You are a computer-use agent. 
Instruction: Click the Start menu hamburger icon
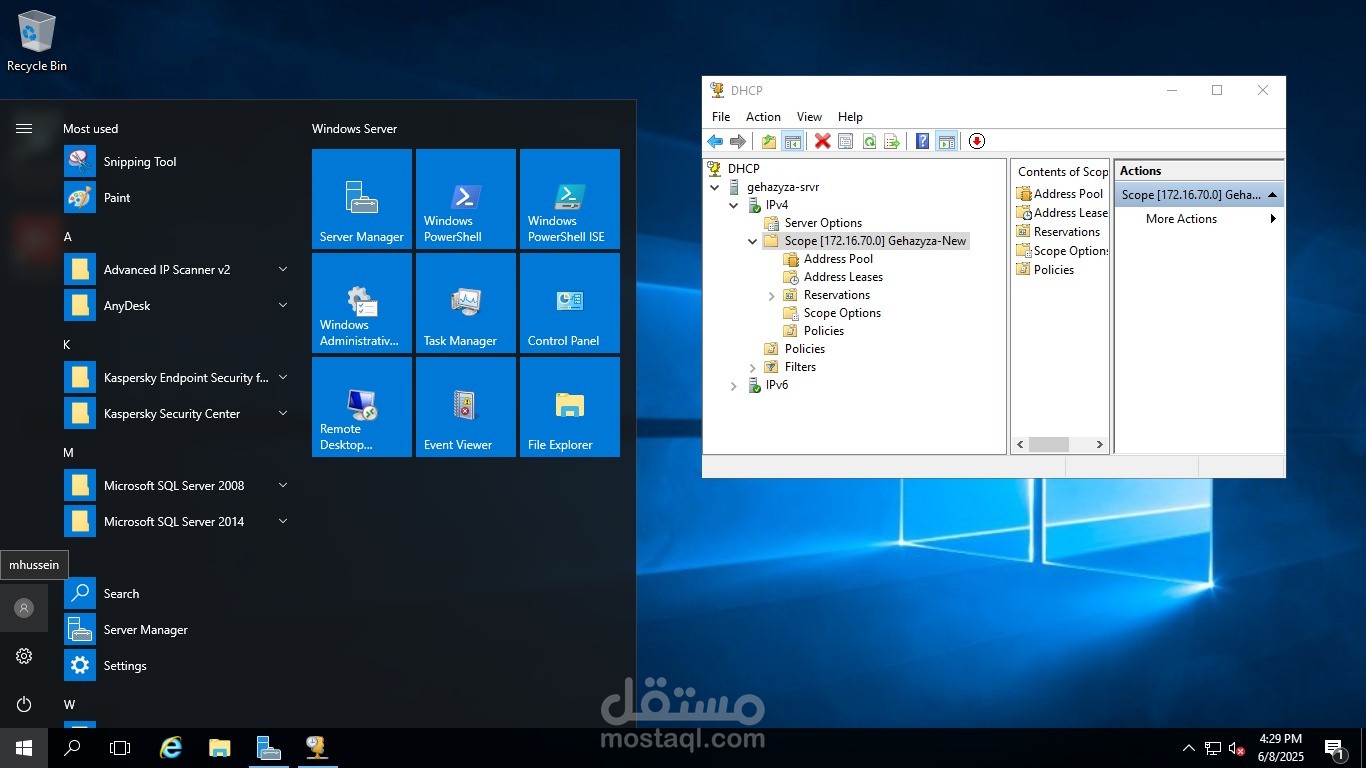pos(24,128)
